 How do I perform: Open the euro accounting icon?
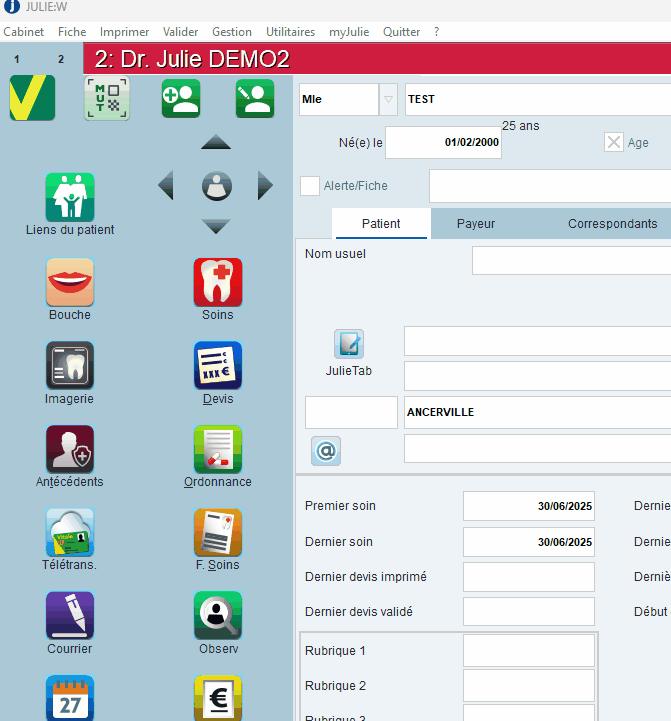[x=218, y=698]
